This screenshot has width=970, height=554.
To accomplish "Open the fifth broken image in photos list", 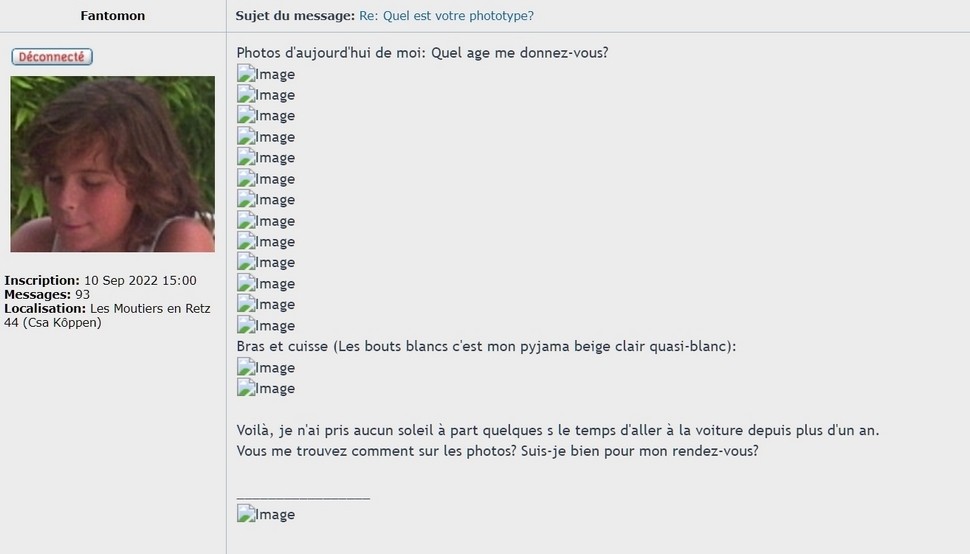I will (266, 158).
